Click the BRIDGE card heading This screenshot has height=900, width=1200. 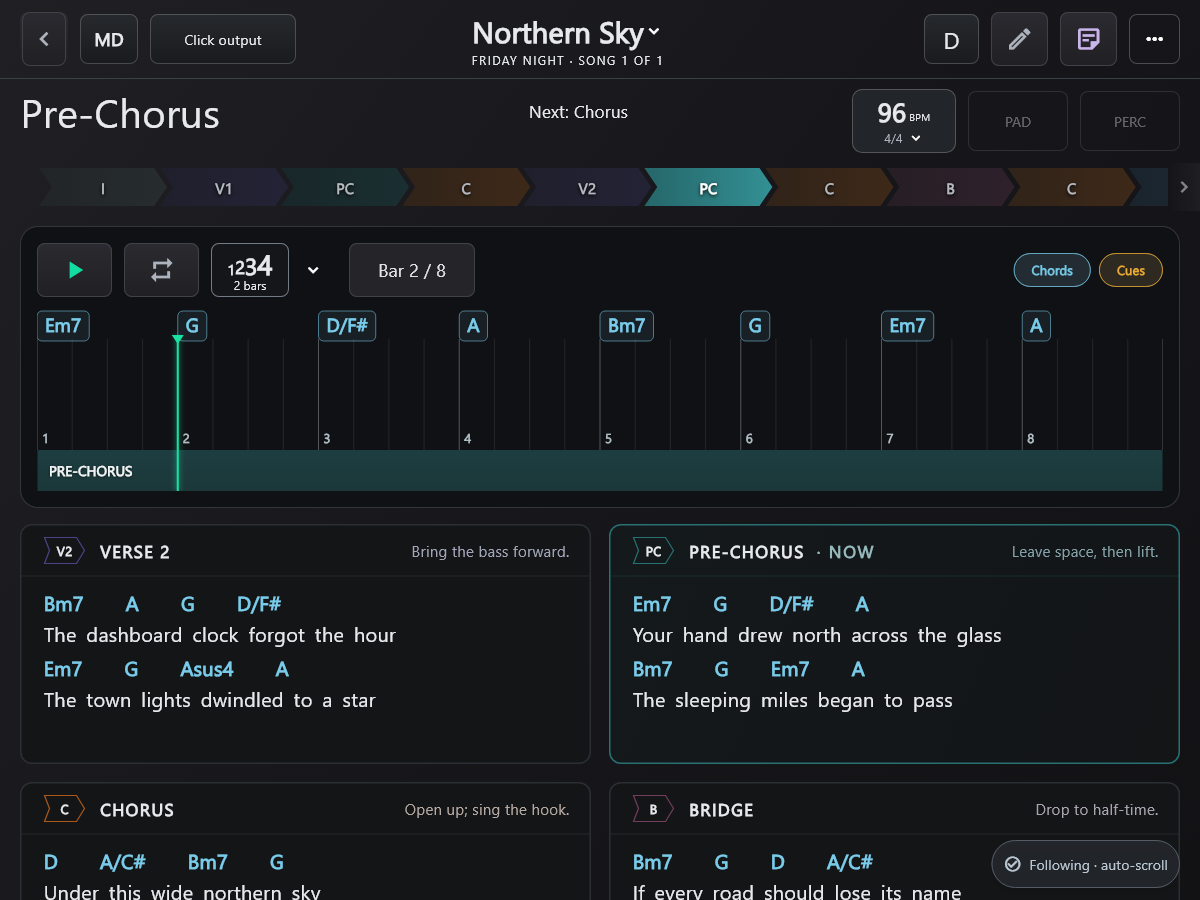click(721, 810)
